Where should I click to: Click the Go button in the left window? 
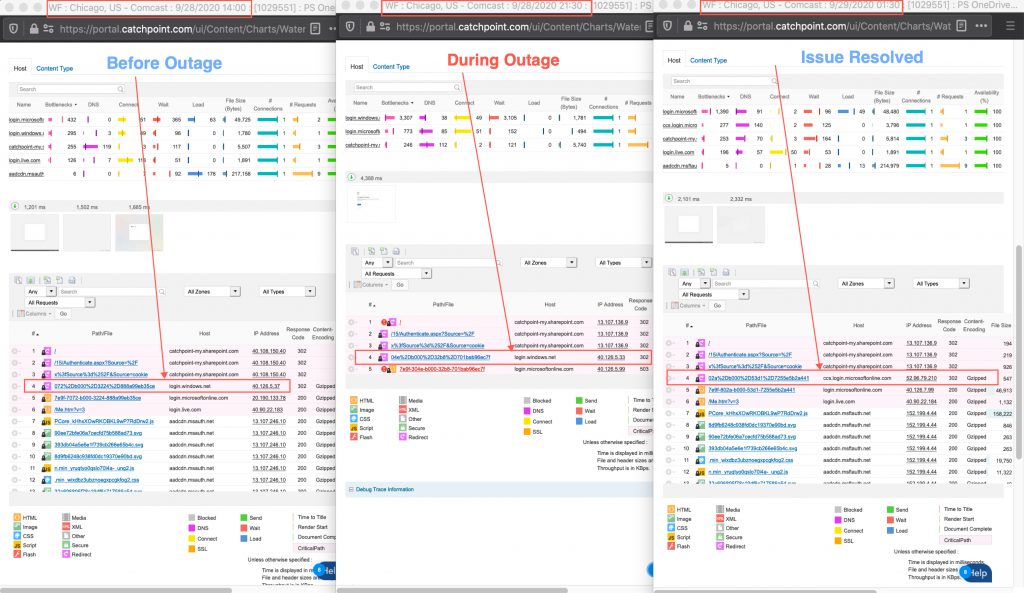click(x=63, y=313)
